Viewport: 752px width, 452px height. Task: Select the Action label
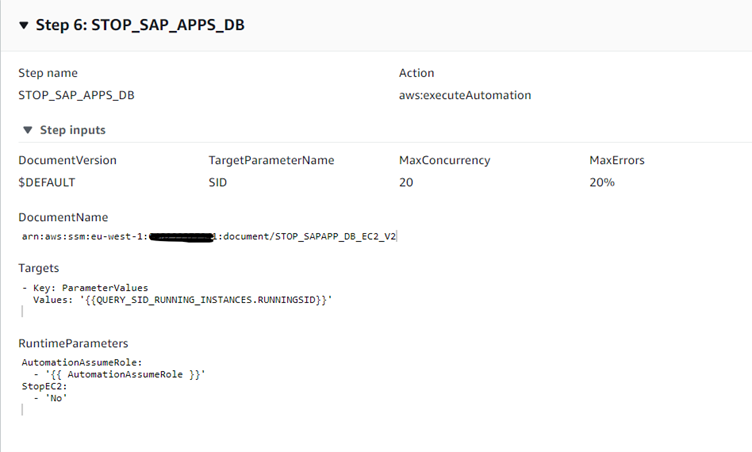[x=416, y=73]
